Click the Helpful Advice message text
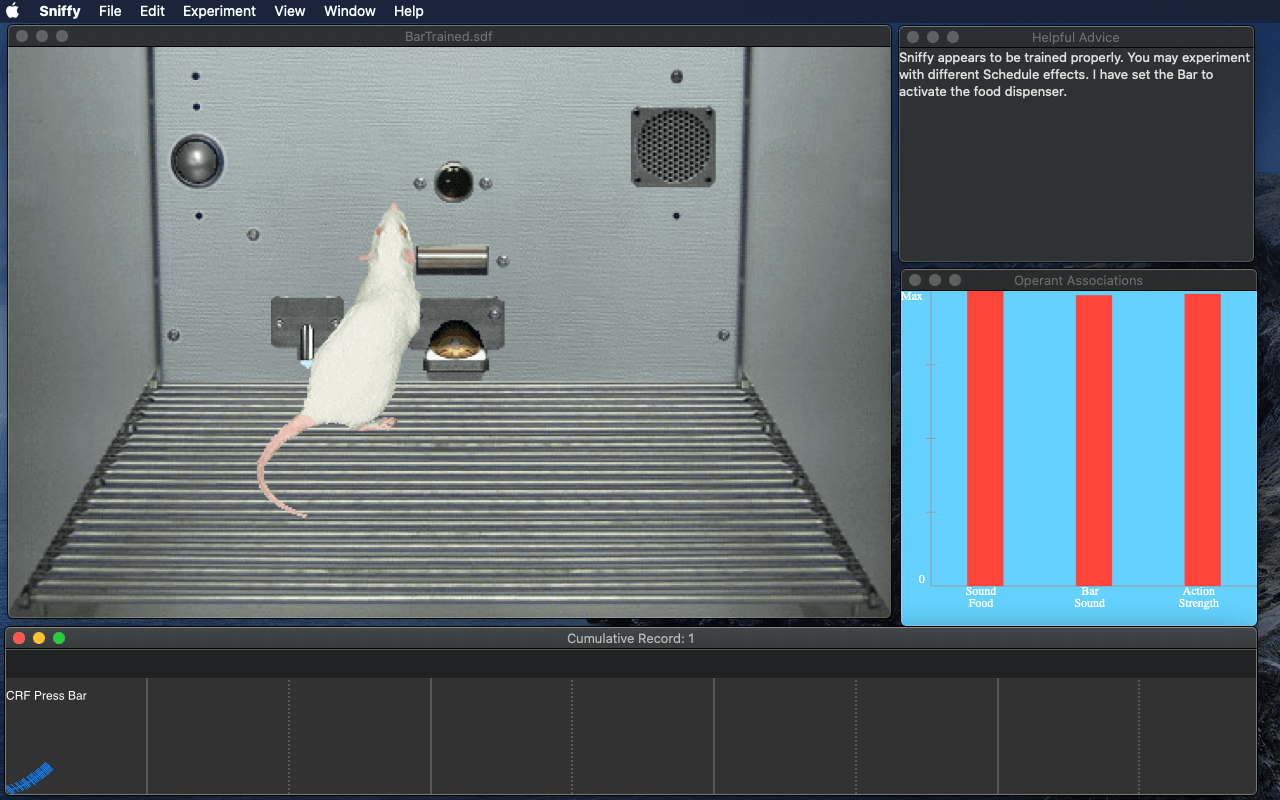The width and height of the screenshot is (1280, 800). tap(1074, 74)
